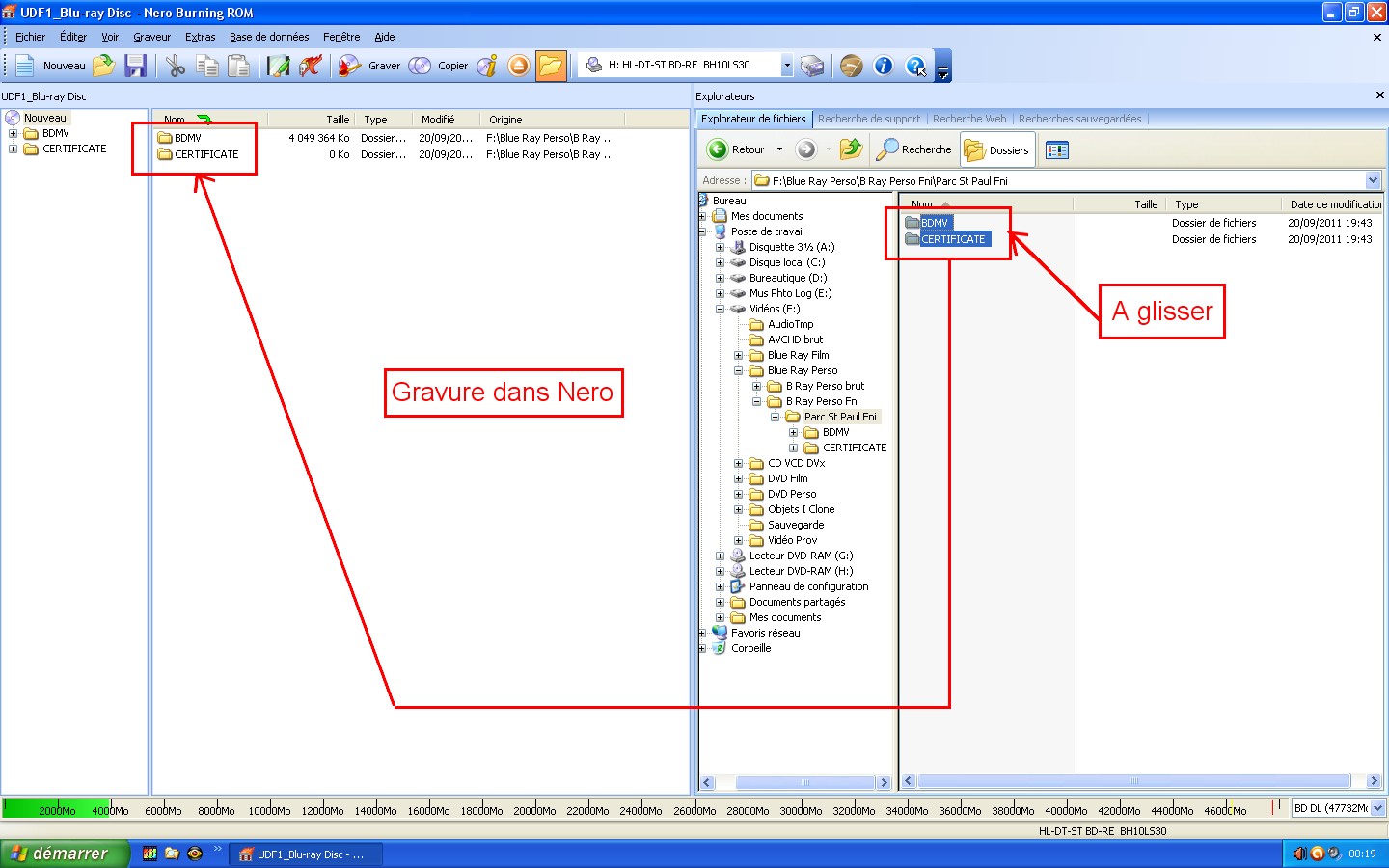The width and height of the screenshot is (1389, 868).
Task: Eject the disc using the orange eject icon
Action: click(519, 66)
